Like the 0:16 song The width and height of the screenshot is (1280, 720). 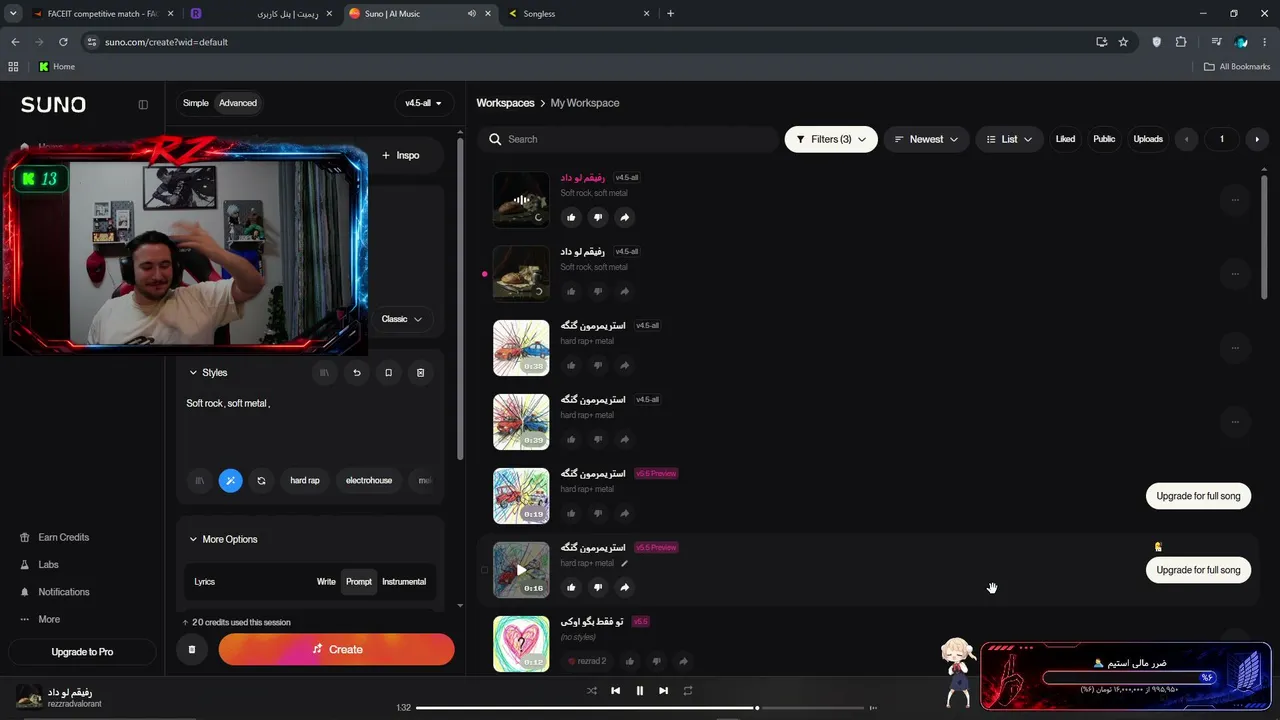coord(571,587)
